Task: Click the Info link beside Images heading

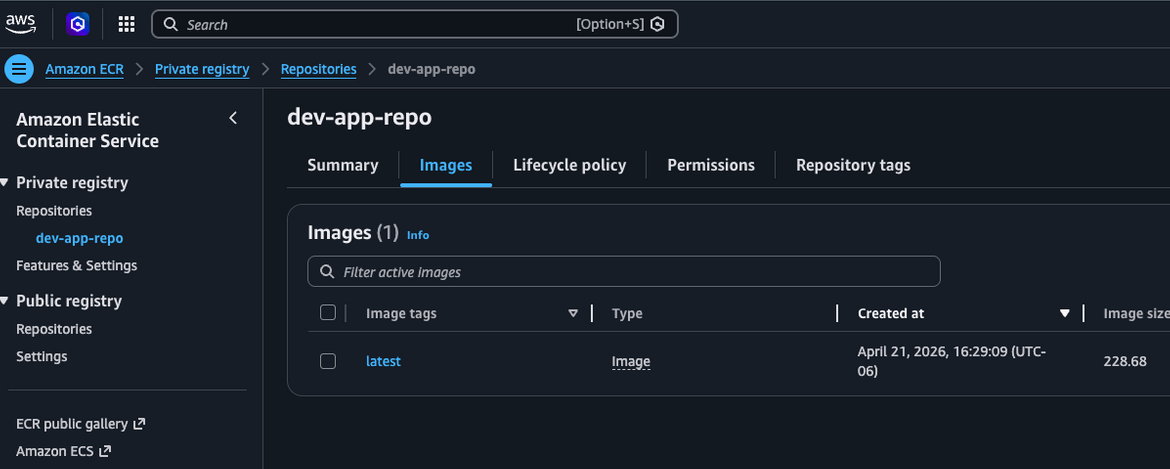Action: point(418,235)
